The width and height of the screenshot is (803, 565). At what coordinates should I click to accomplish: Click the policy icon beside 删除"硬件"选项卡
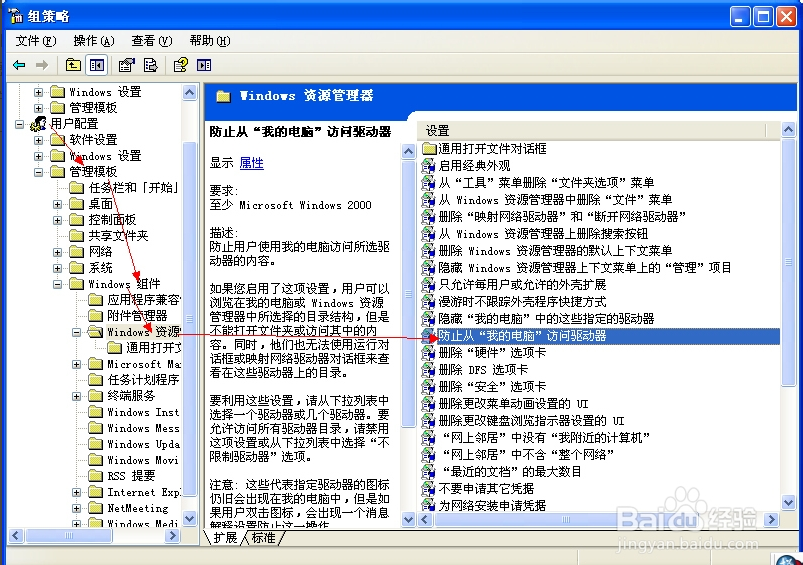point(428,352)
